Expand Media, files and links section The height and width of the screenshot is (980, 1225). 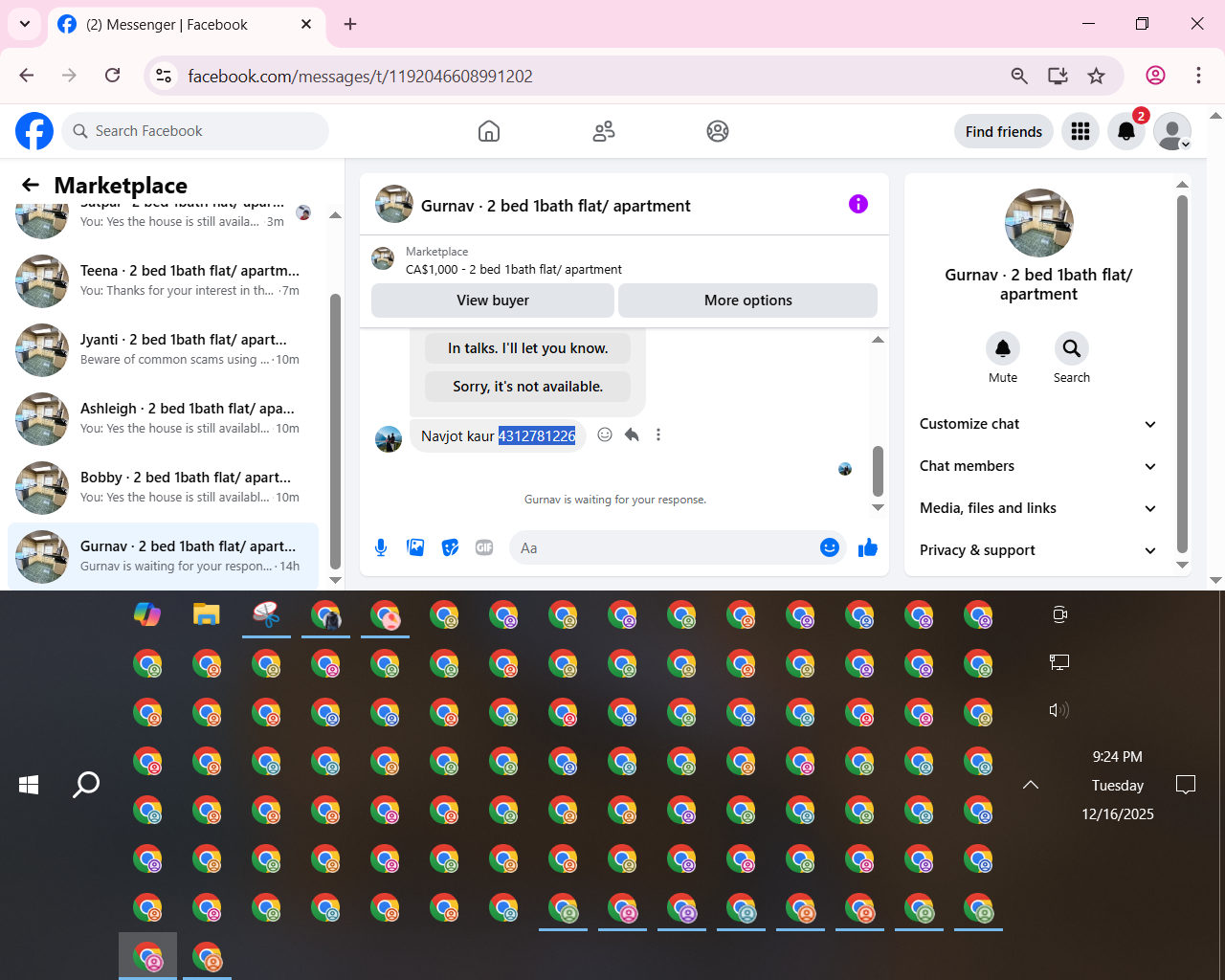pos(1038,508)
